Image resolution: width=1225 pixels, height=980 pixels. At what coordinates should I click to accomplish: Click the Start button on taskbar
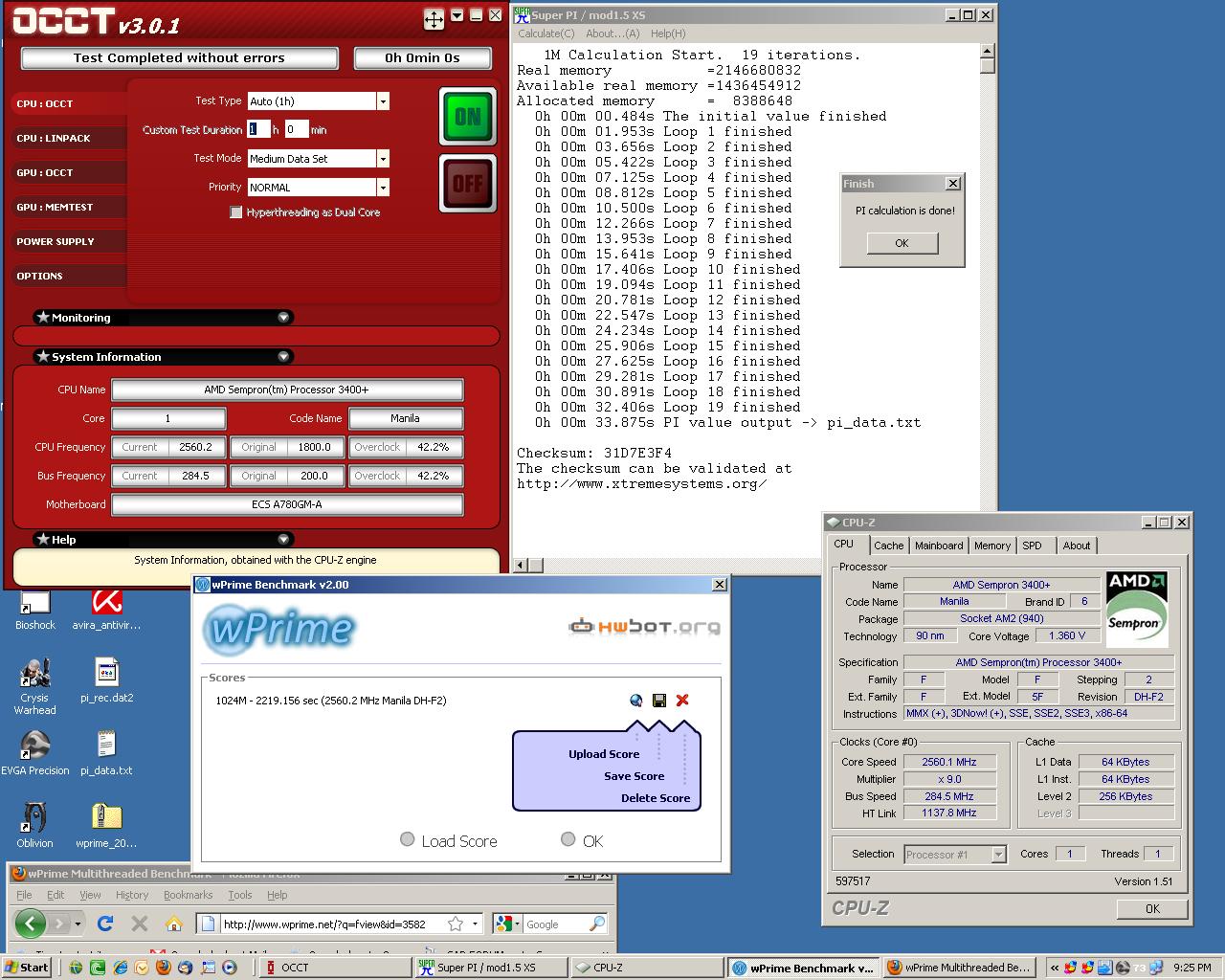[x=26, y=968]
